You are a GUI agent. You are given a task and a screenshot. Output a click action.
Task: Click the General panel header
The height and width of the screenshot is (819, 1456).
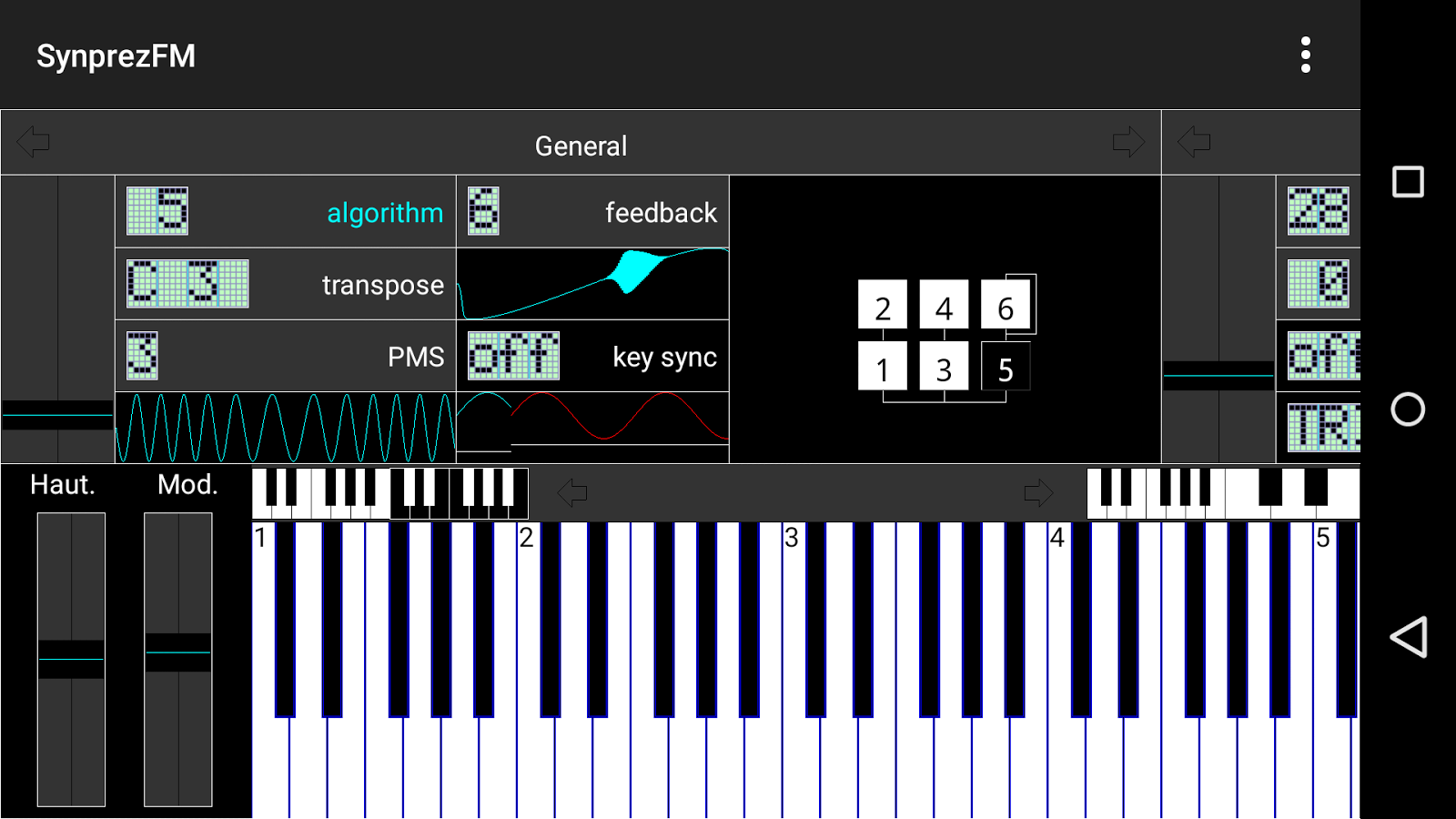[x=582, y=144]
